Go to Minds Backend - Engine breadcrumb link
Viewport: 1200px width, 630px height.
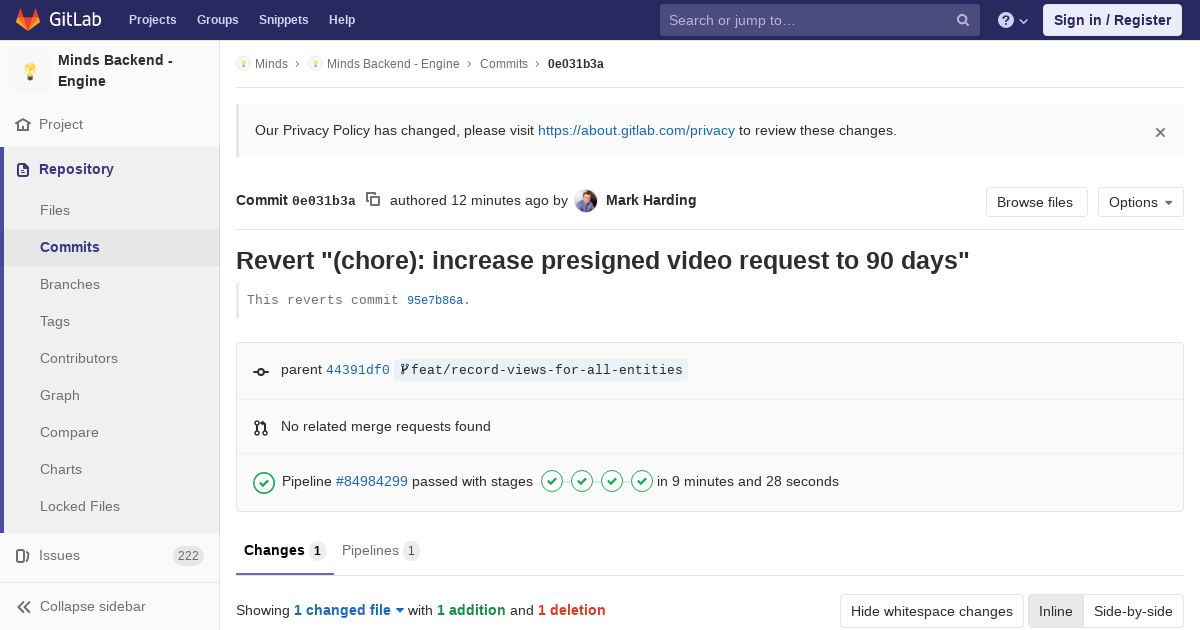coord(393,64)
